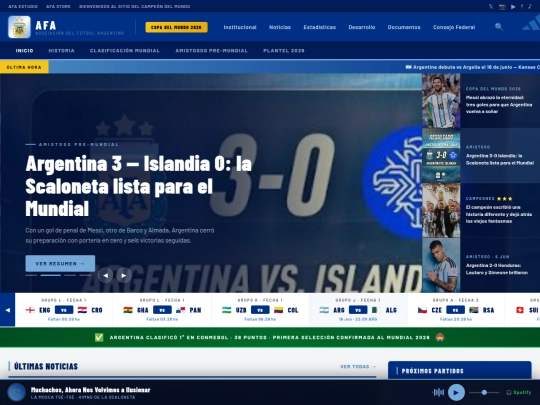
Task: Adjust the player volume slider
Action: pos(484,392)
